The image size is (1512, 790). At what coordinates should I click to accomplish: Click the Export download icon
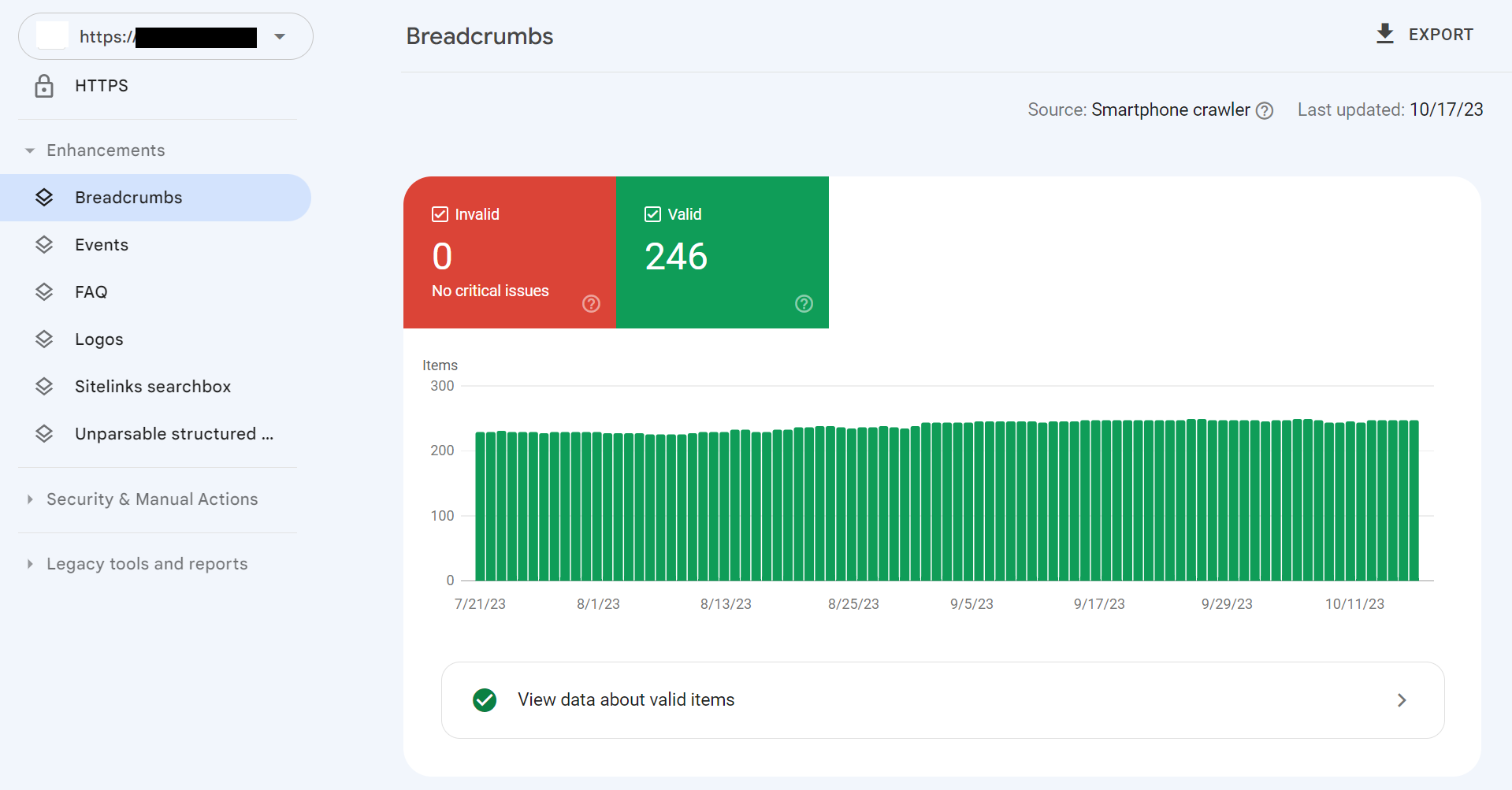click(1384, 34)
